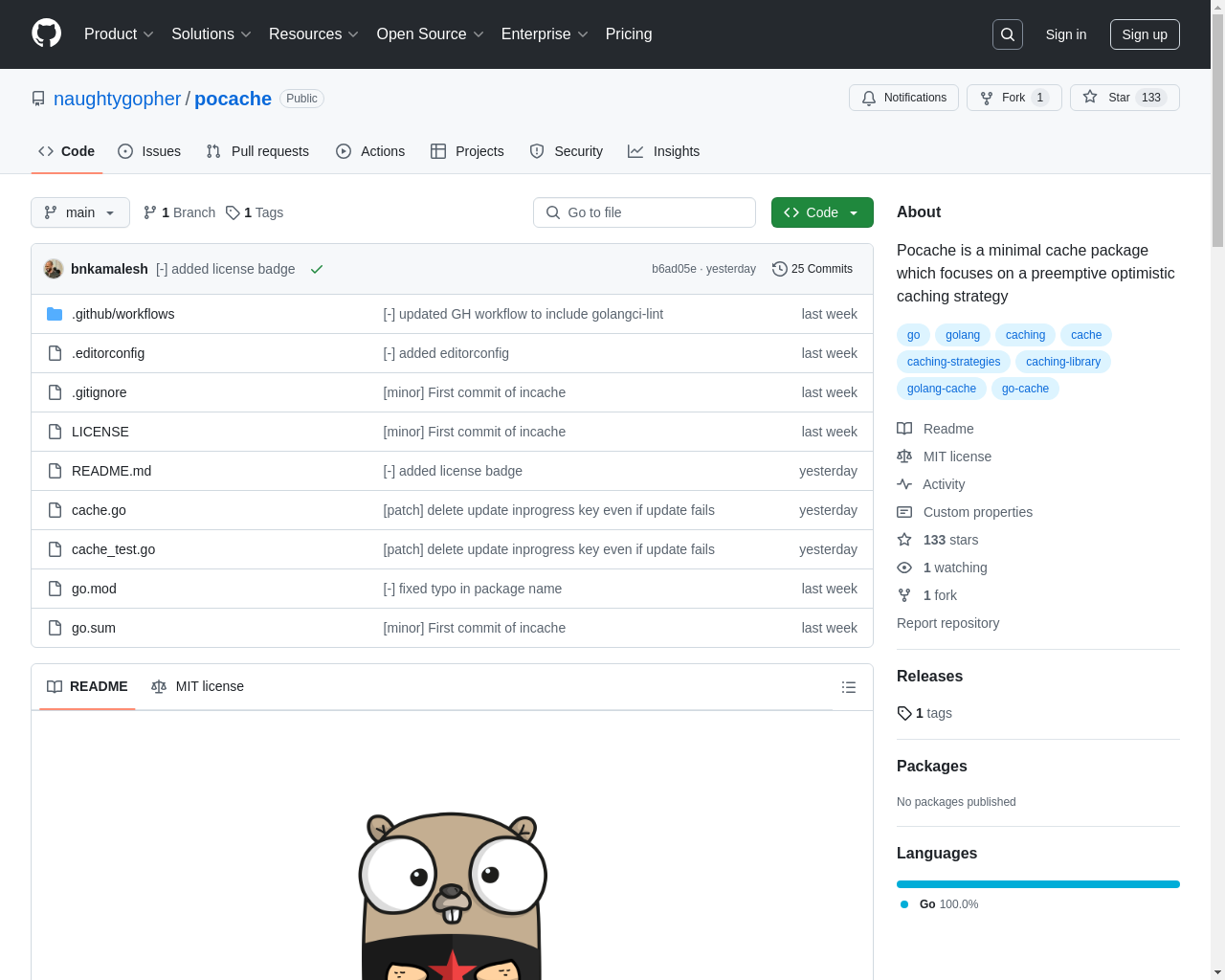Click the repository icon before naughtygopher
The image size is (1225, 980).
tap(38, 99)
